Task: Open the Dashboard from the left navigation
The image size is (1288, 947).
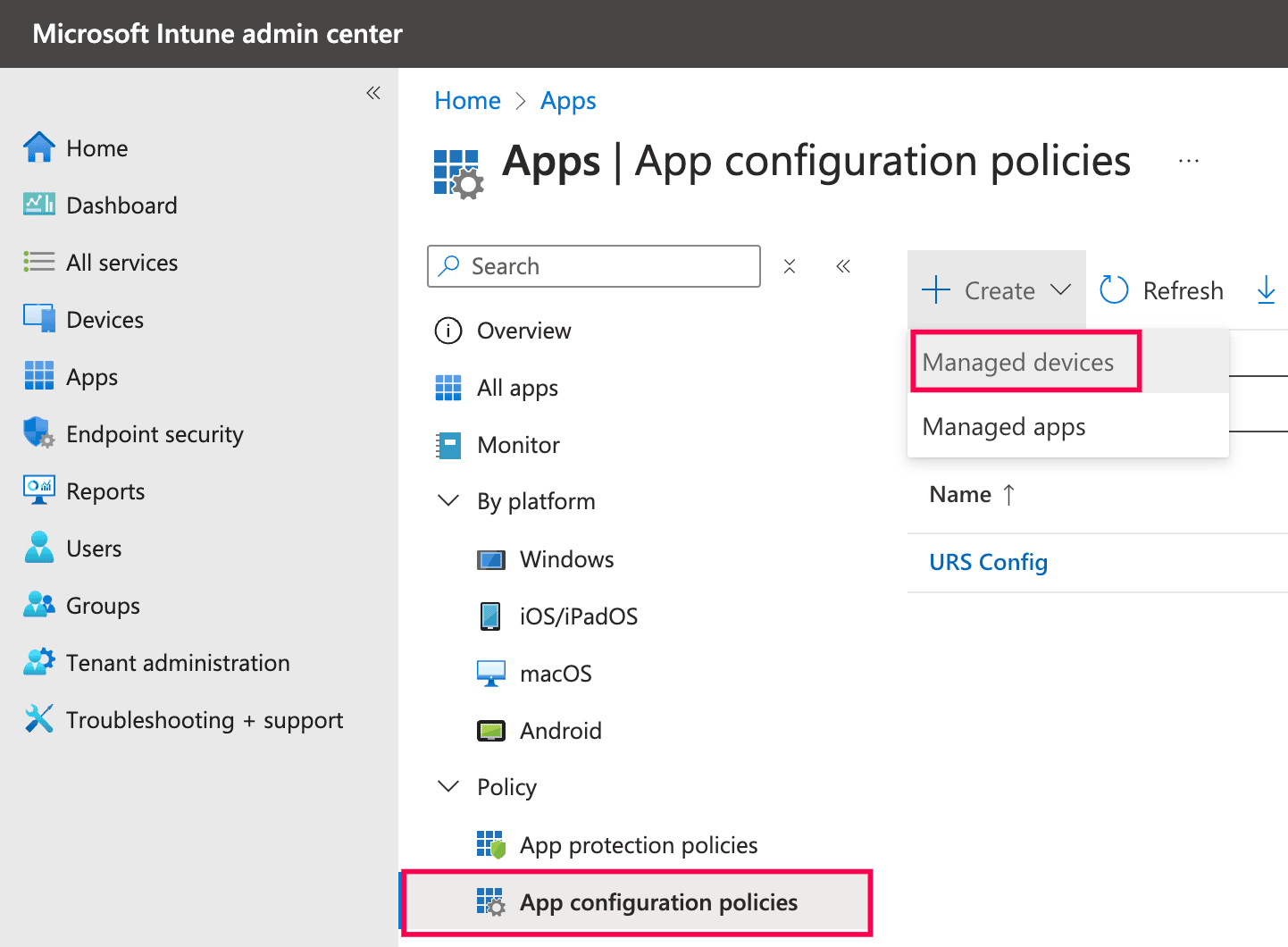Action: 121,205
